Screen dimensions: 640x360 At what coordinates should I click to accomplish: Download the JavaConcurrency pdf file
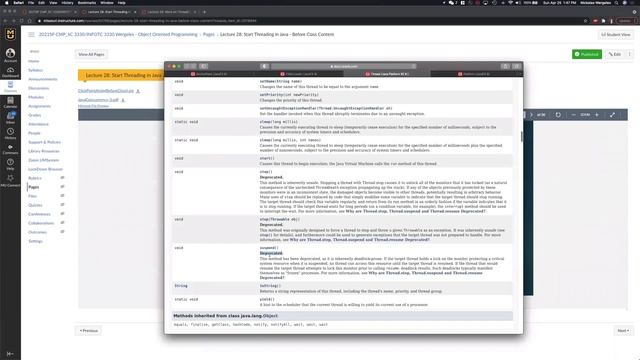(123, 100)
